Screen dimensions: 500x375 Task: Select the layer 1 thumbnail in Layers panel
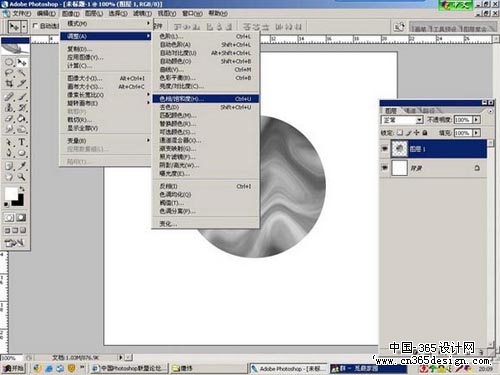click(x=399, y=149)
